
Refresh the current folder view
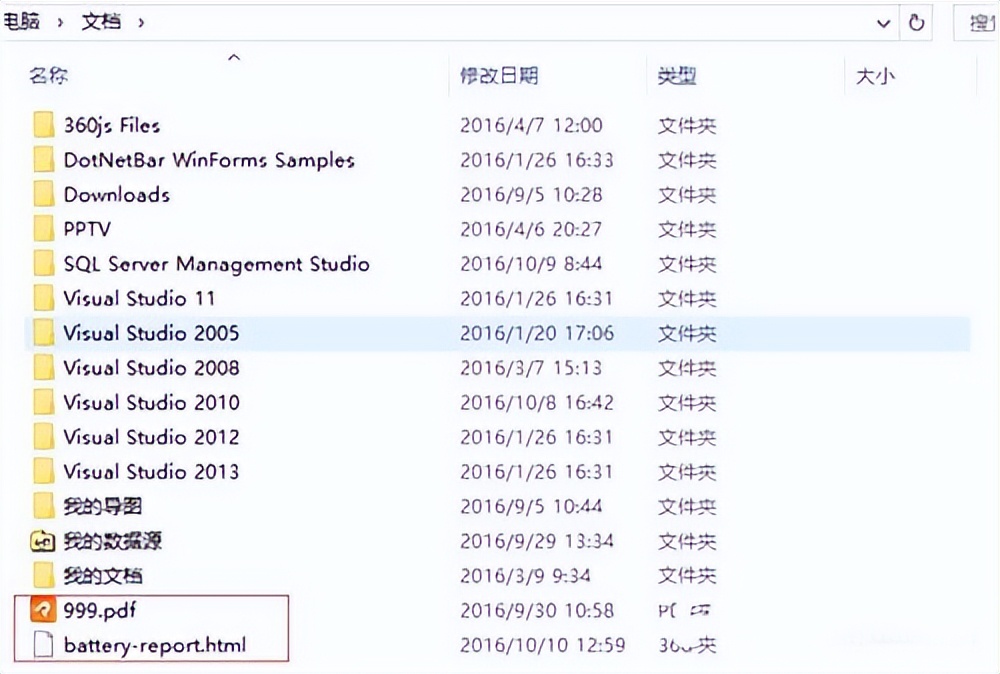(x=917, y=22)
